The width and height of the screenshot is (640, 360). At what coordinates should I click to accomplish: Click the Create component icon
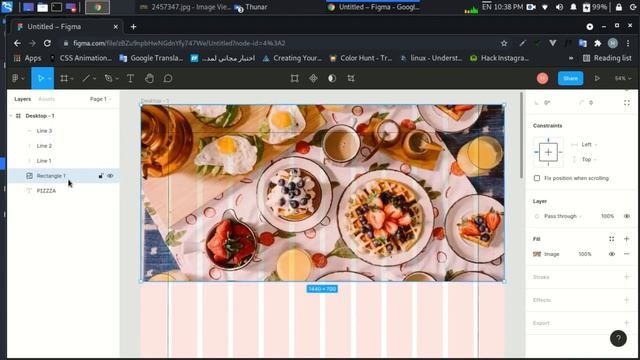313,78
